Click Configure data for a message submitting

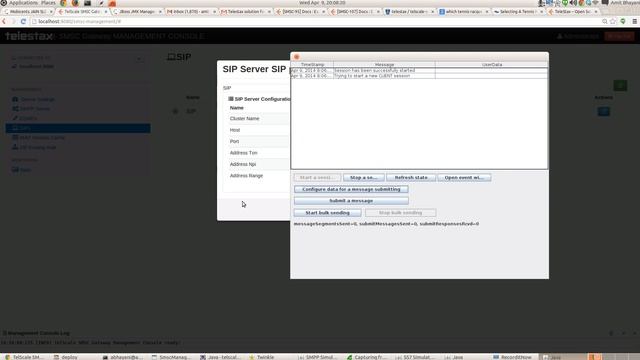pyautogui.click(x=351, y=189)
